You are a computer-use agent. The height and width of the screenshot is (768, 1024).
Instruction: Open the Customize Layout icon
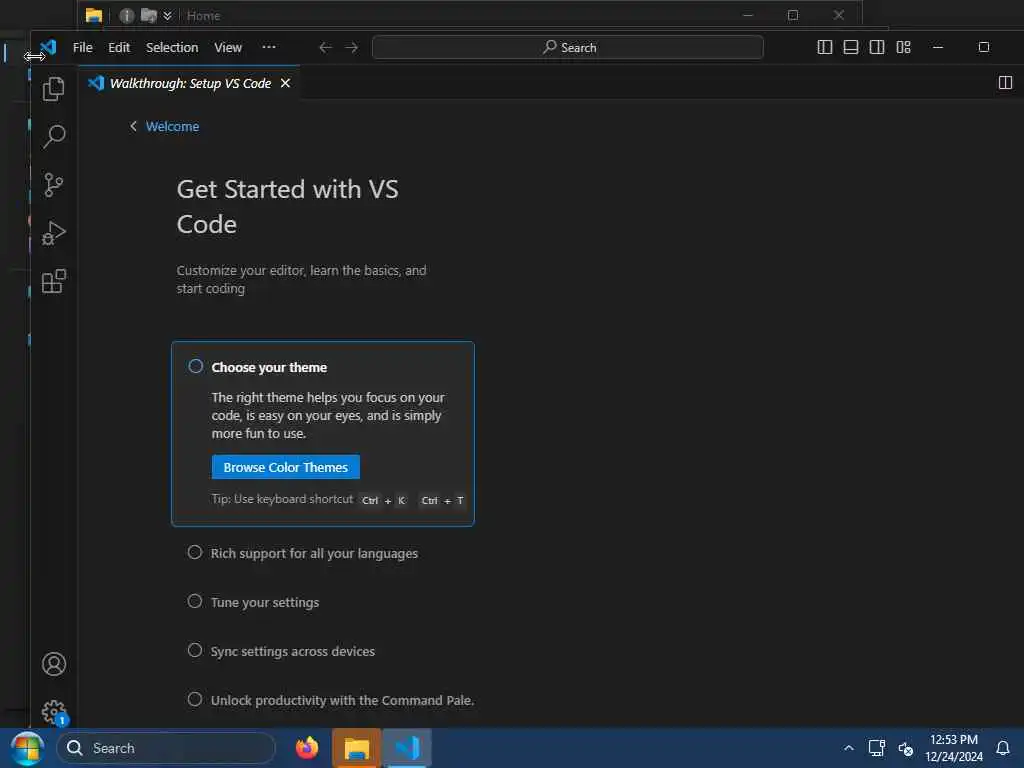click(903, 47)
